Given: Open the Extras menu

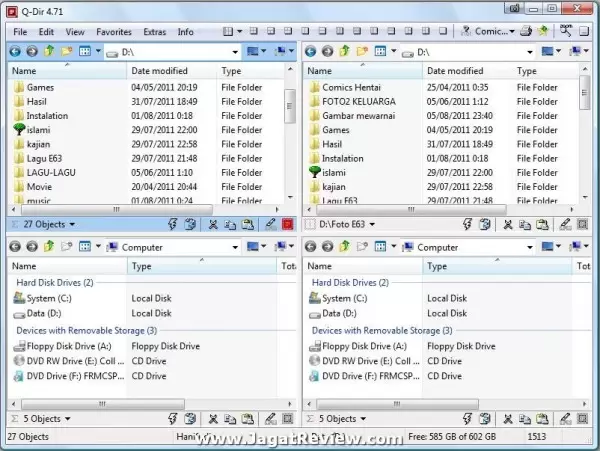Looking at the screenshot, I should (x=154, y=32).
